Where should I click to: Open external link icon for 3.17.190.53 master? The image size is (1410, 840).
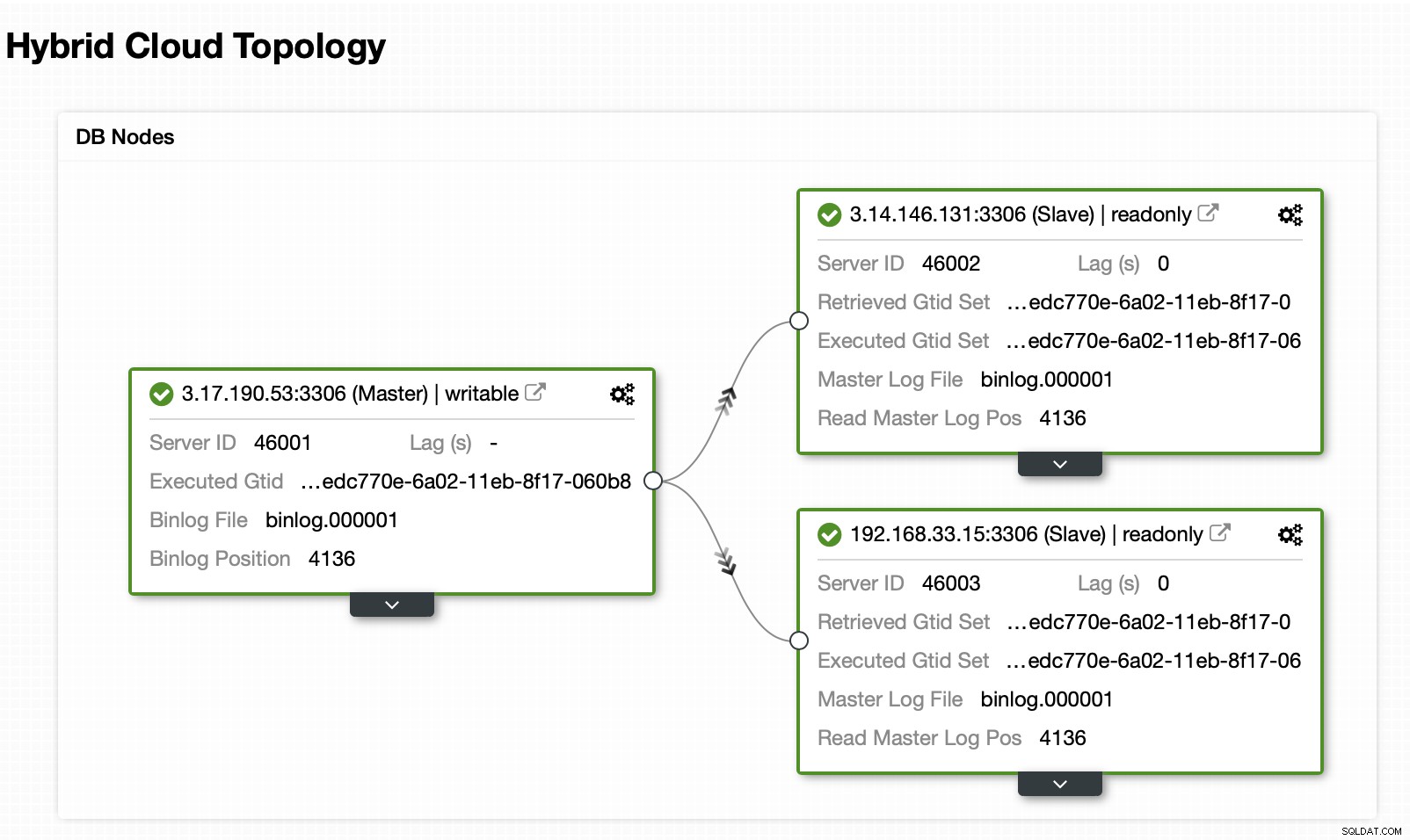[x=535, y=392]
